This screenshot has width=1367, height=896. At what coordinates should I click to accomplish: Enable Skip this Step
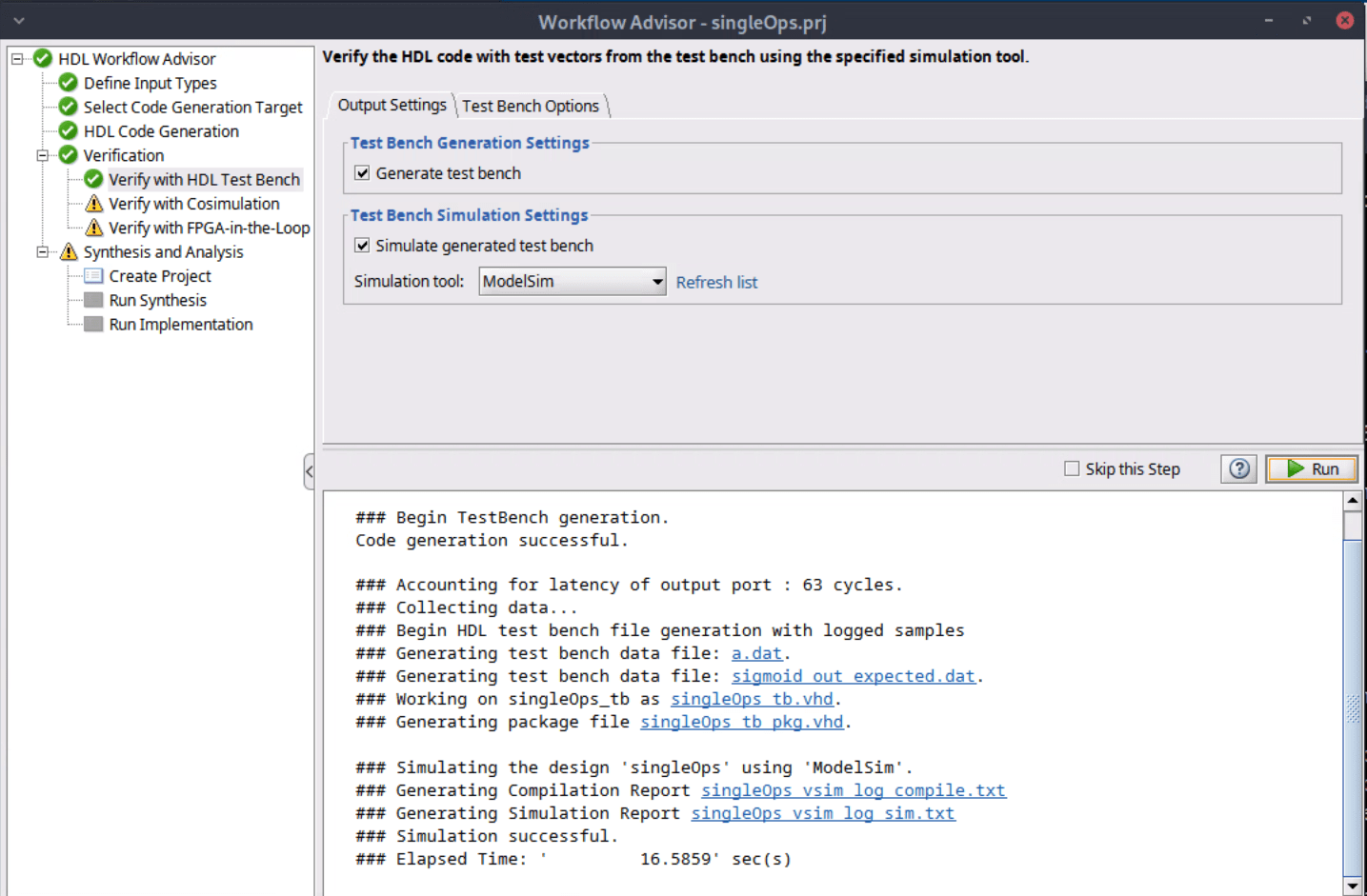pos(1072,468)
